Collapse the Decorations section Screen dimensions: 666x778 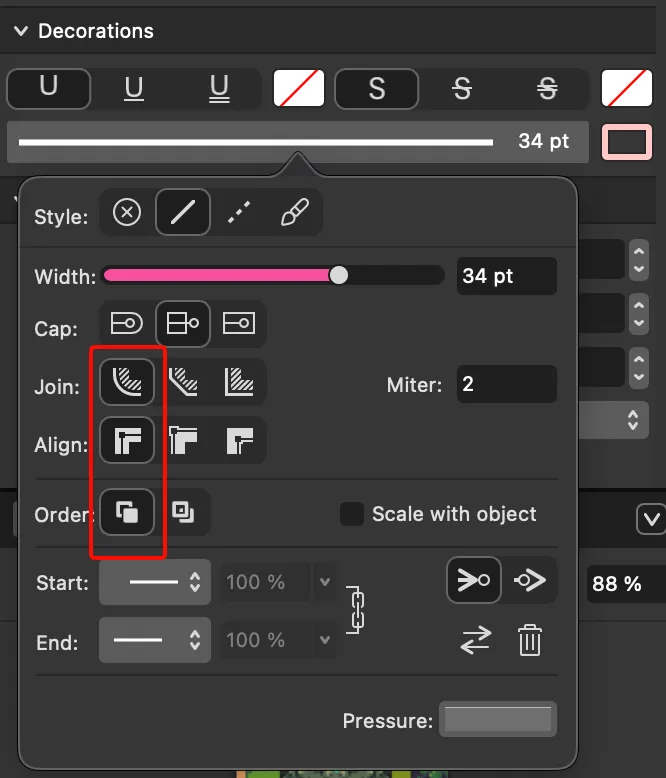pyautogui.click(x=20, y=31)
